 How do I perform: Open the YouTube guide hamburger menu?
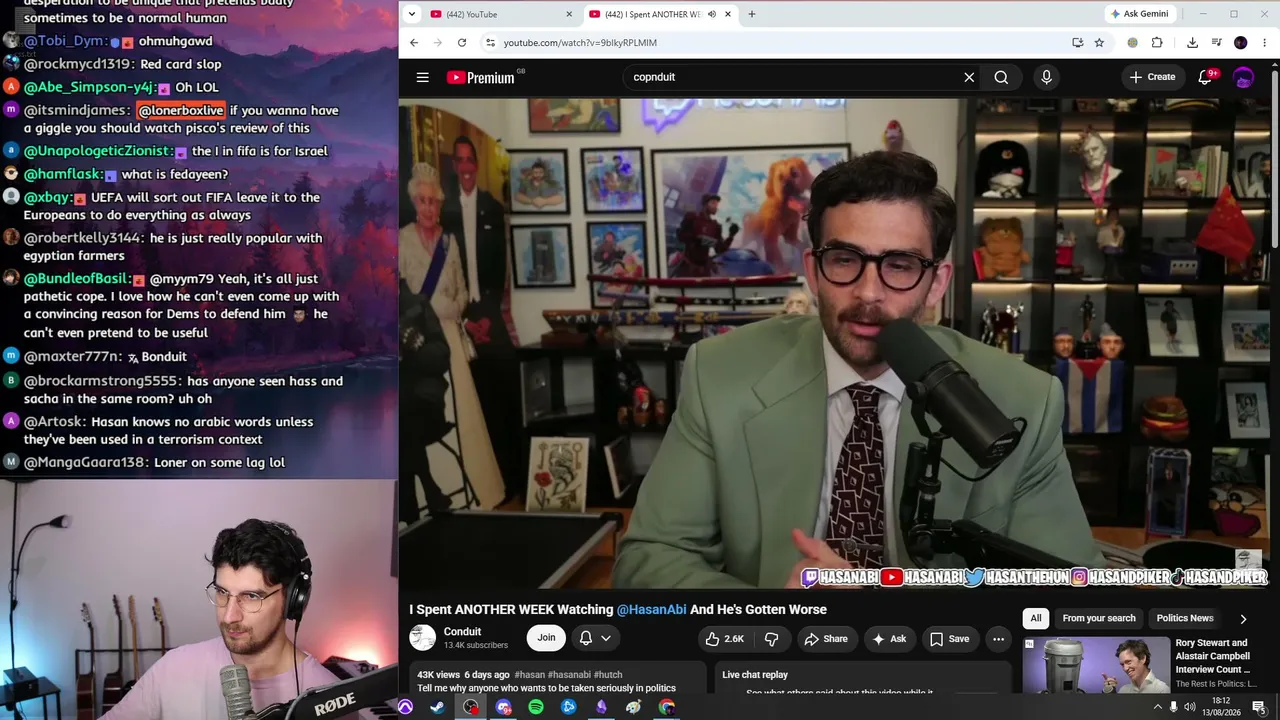pos(422,77)
